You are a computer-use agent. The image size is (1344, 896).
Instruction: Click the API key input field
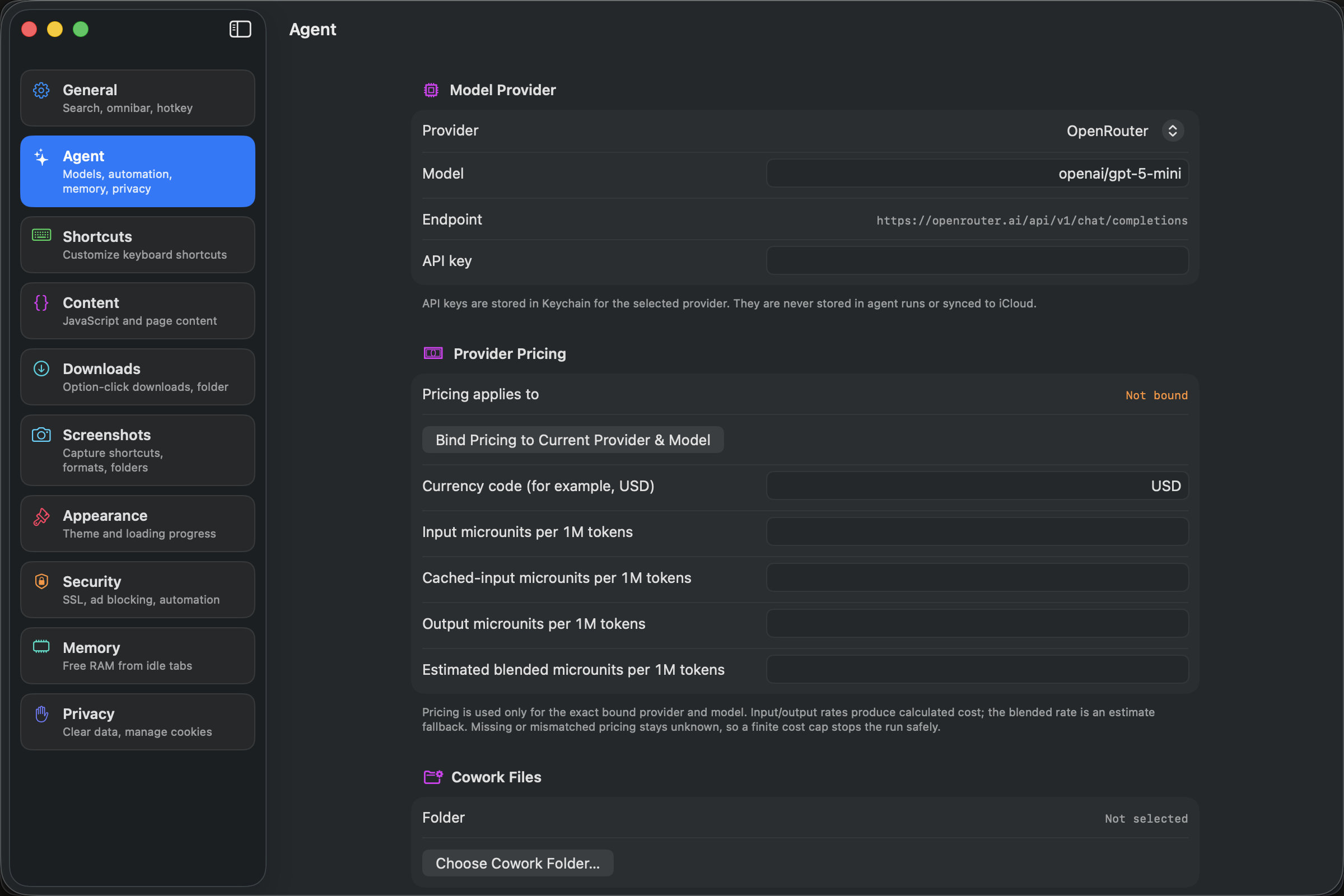point(977,260)
